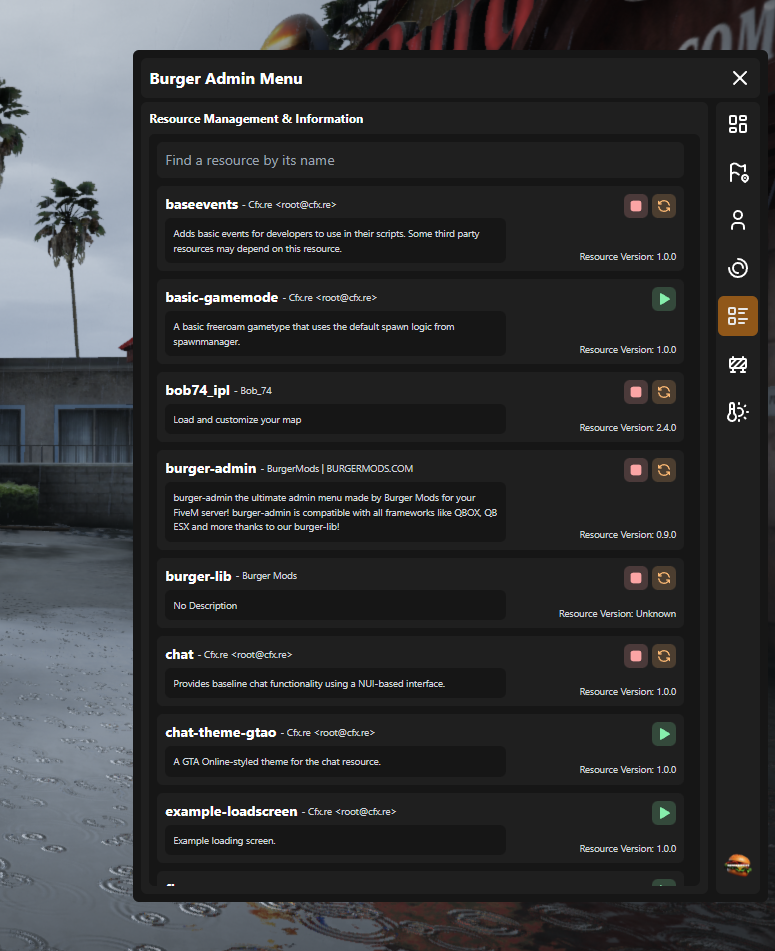The image size is (775, 951).
Task: Restart the burger-admin resource
Action: 664,470
